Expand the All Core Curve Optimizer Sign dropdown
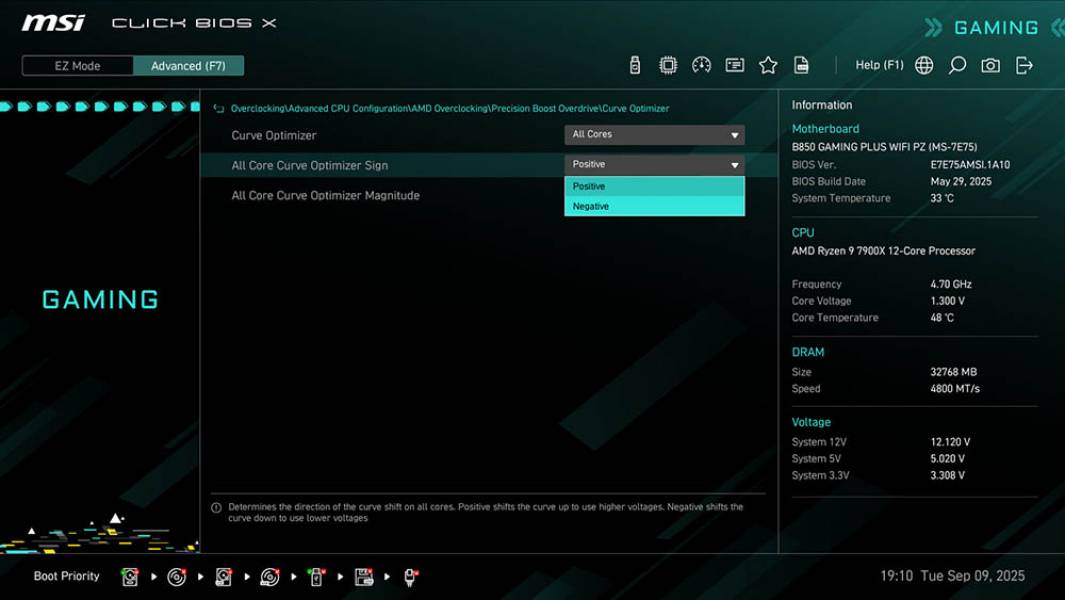Image resolution: width=1065 pixels, height=600 pixels. click(653, 164)
